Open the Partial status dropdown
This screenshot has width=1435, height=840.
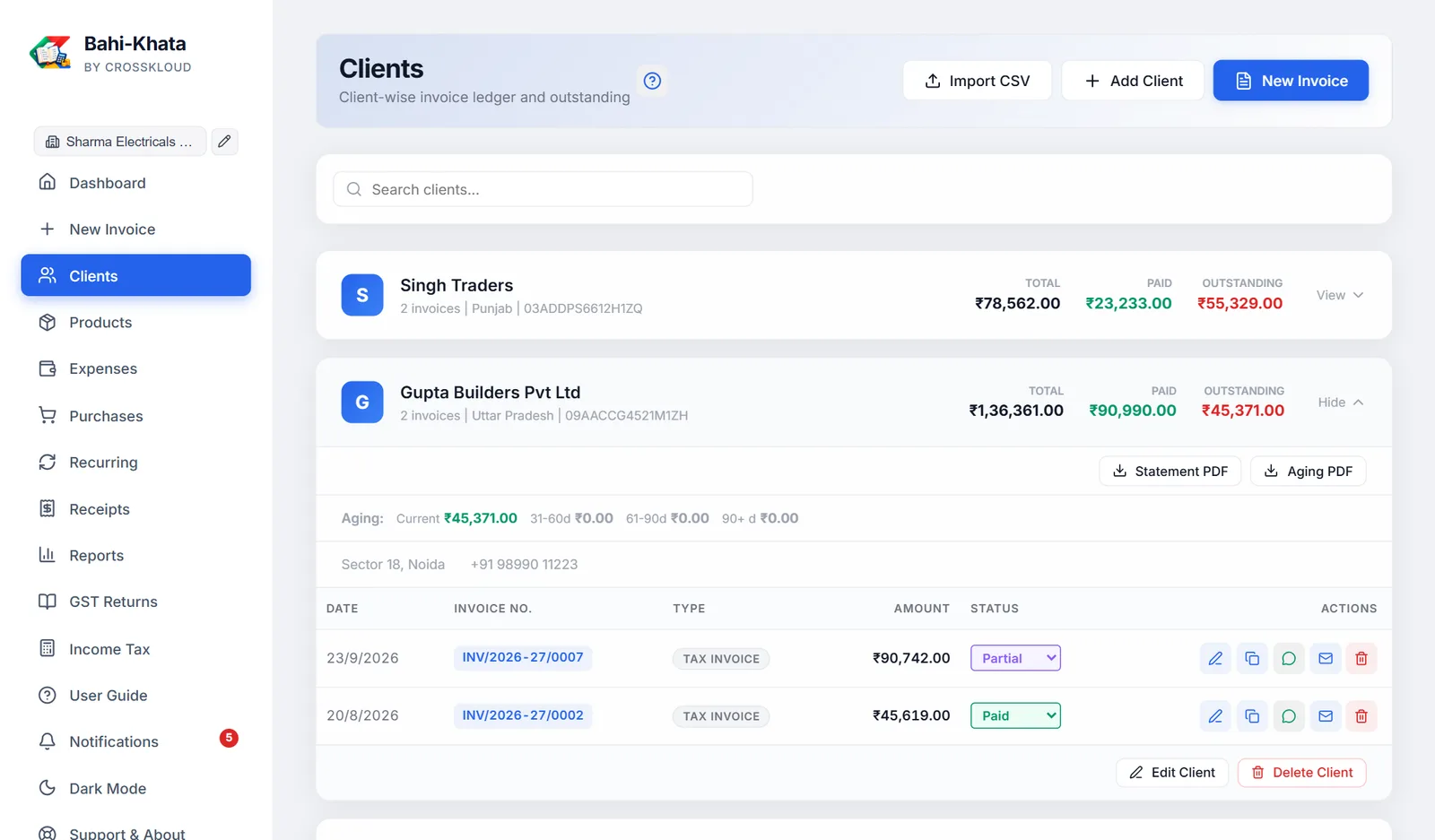point(1015,658)
